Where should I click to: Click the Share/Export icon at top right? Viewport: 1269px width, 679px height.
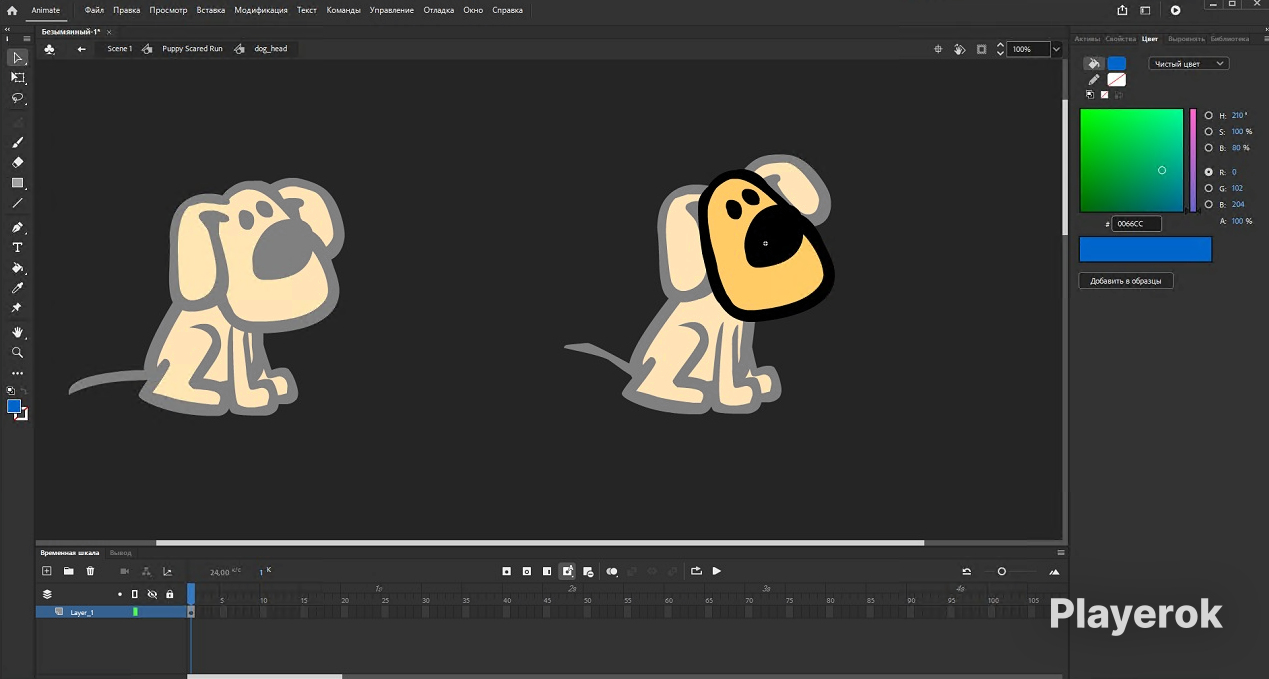[x=1122, y=10]
